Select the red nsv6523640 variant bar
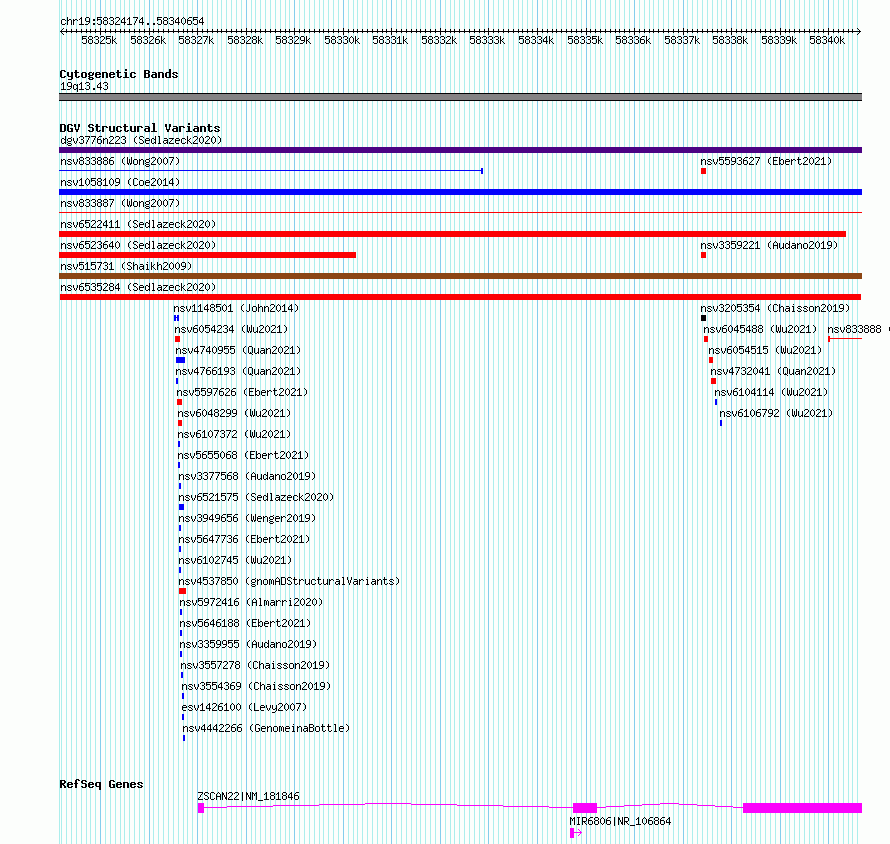This screenshot has width=890, height=844. point(207,255)
